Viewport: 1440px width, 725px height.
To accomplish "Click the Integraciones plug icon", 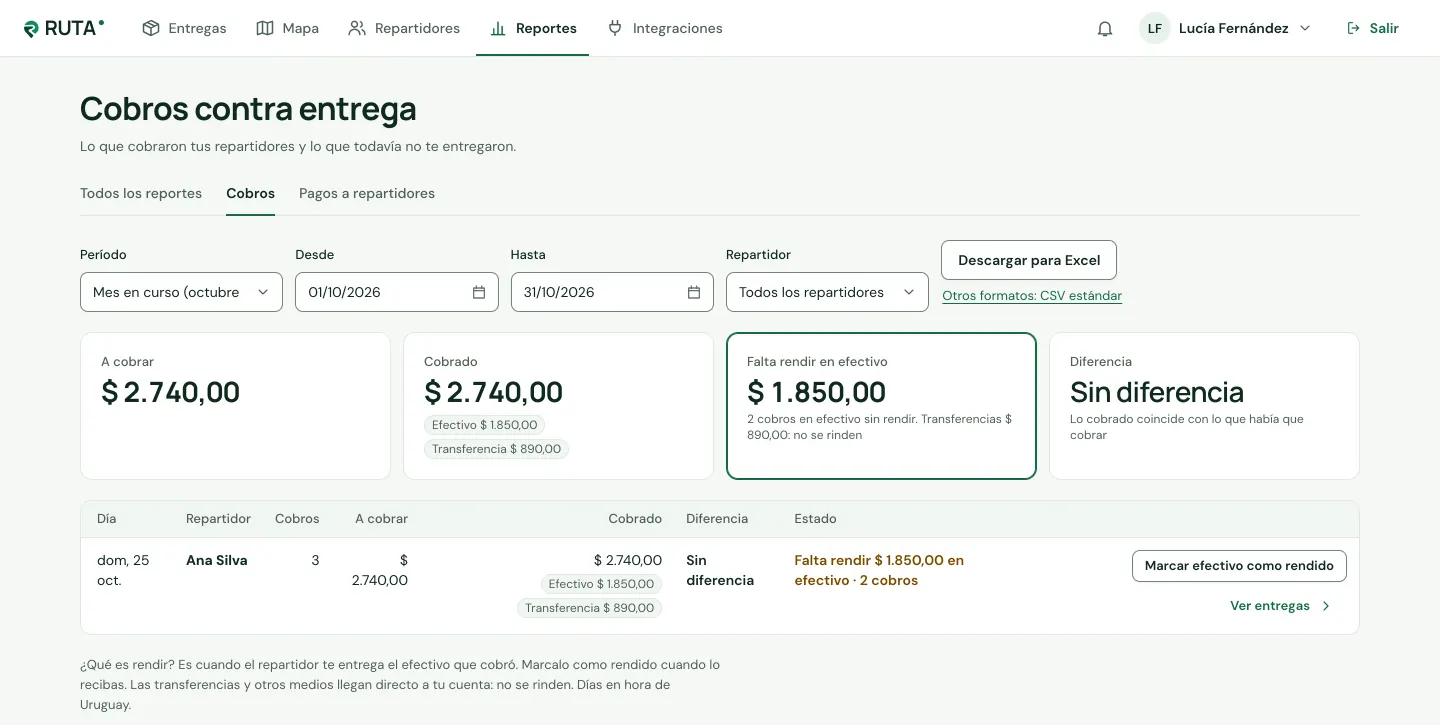I will coord(615,28).
